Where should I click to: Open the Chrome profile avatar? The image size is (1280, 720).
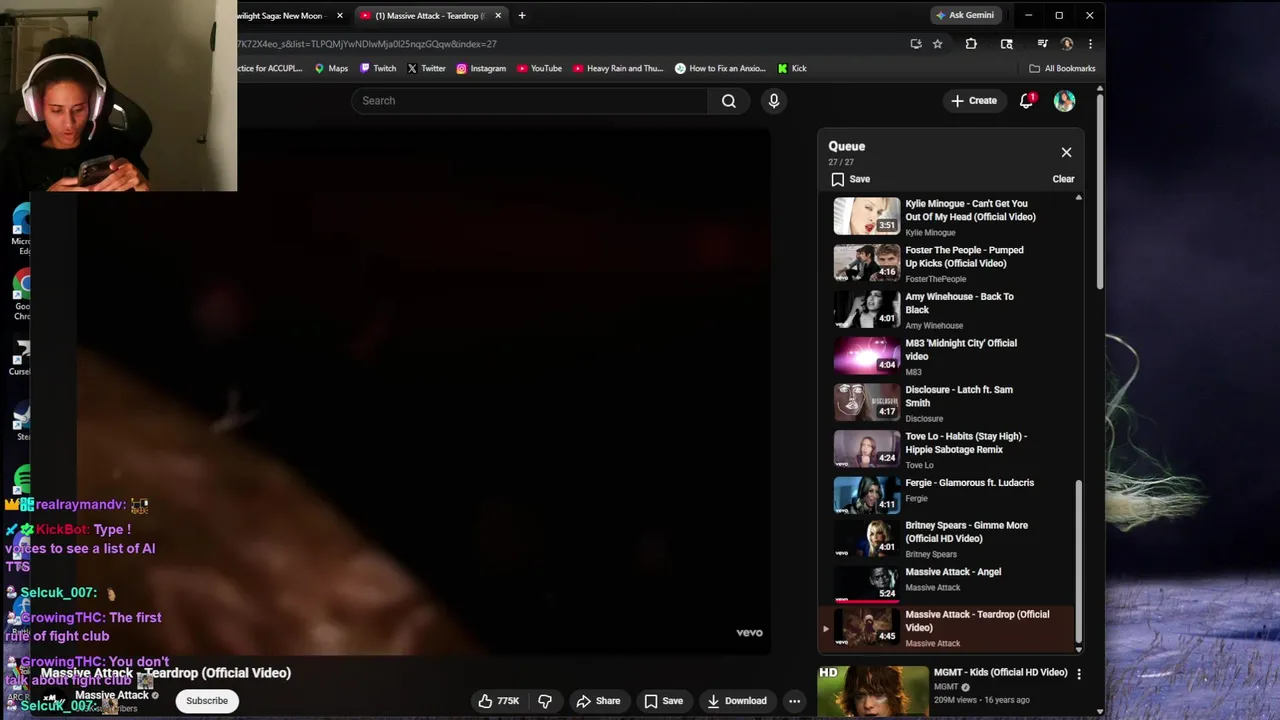1067,44
